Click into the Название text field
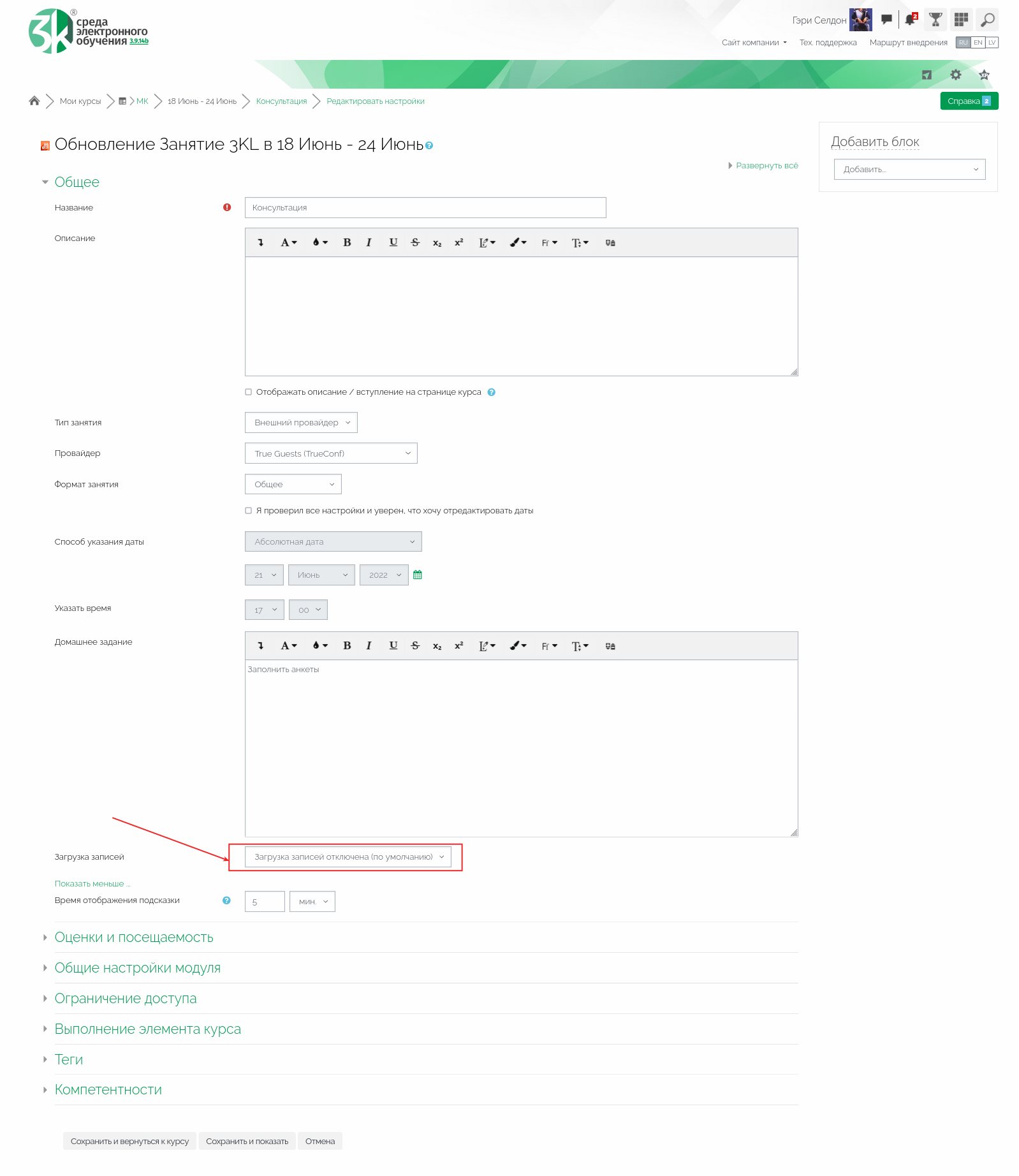The width and height of the screenshot is (1019, 1176). click(425, 208)
